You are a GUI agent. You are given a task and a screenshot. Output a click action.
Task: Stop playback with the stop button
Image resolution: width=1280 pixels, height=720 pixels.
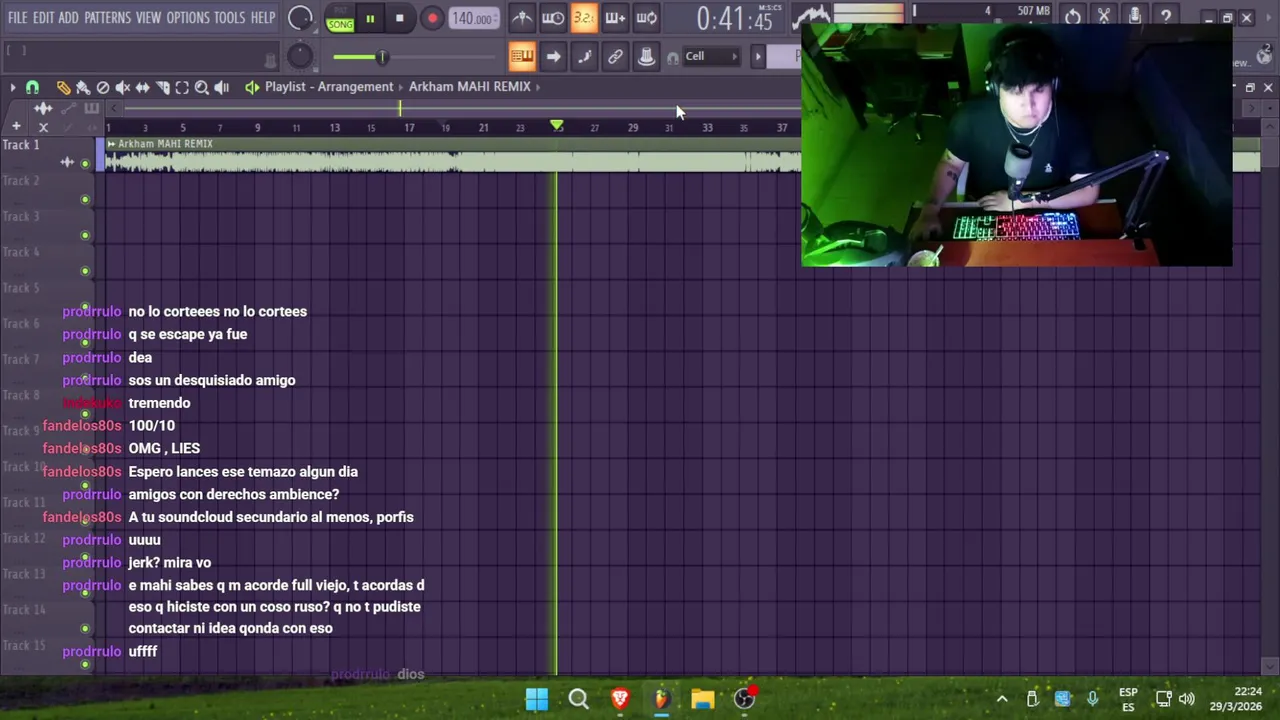click(x=399, y=18)
